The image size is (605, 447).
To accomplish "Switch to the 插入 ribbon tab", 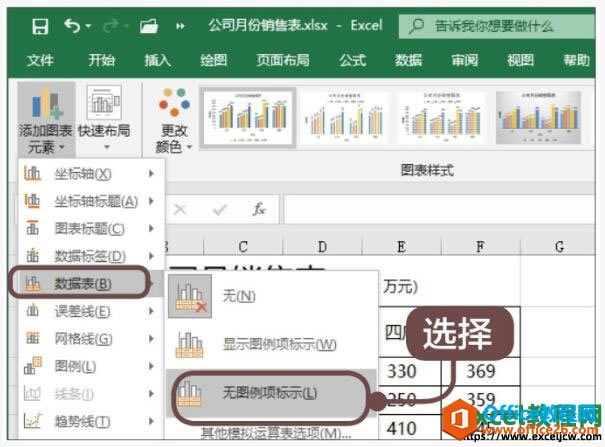I will [157, 61].
